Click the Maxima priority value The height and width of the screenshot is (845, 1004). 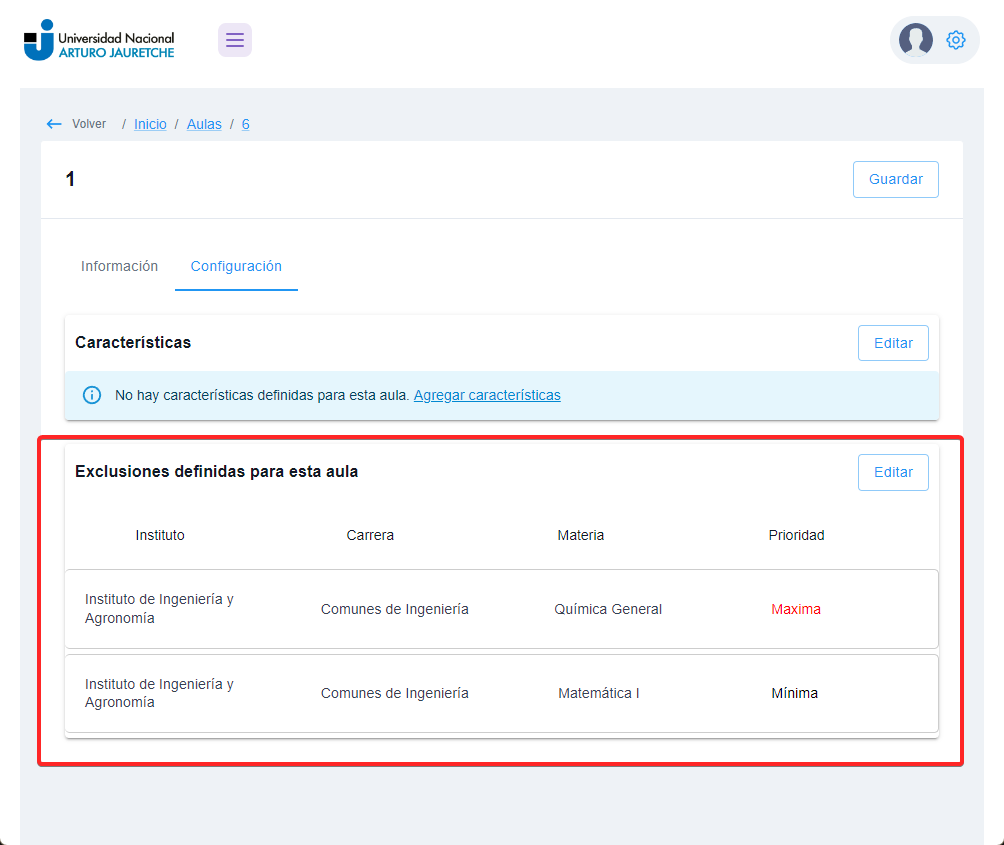pyautogui.click(x=795, y=609)
